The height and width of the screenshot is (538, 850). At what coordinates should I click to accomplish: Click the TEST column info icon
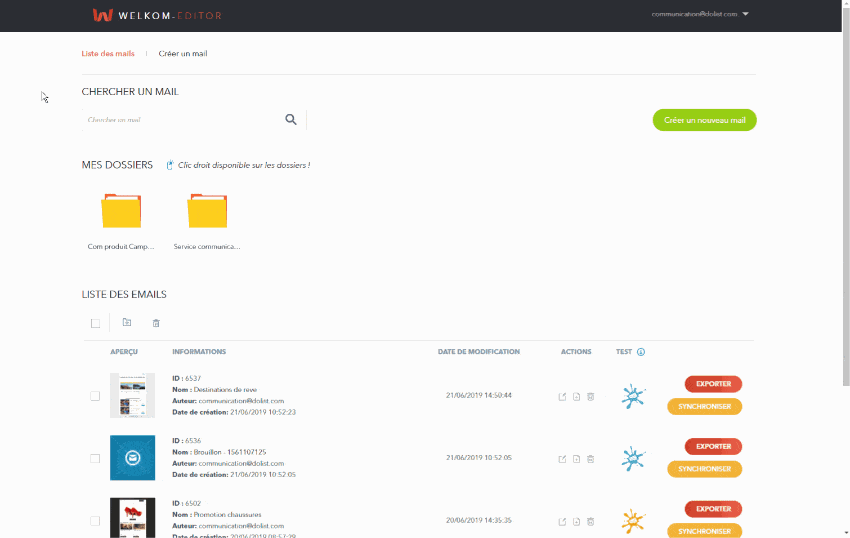[641, 352]
